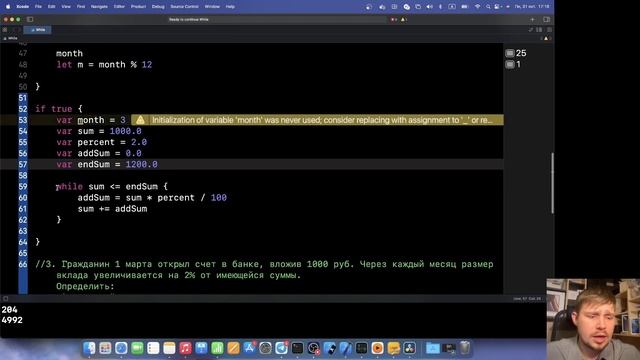Image resolution: width=640 pixels, height=360 pixels.
Task: Open Safari from the dock
Action: coord(121,348)
